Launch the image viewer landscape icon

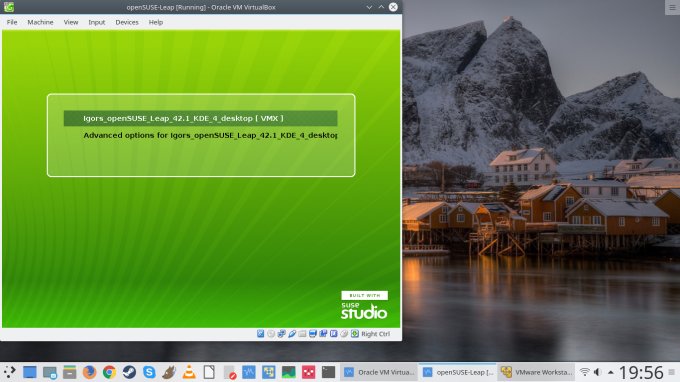(x=288, y=372)
